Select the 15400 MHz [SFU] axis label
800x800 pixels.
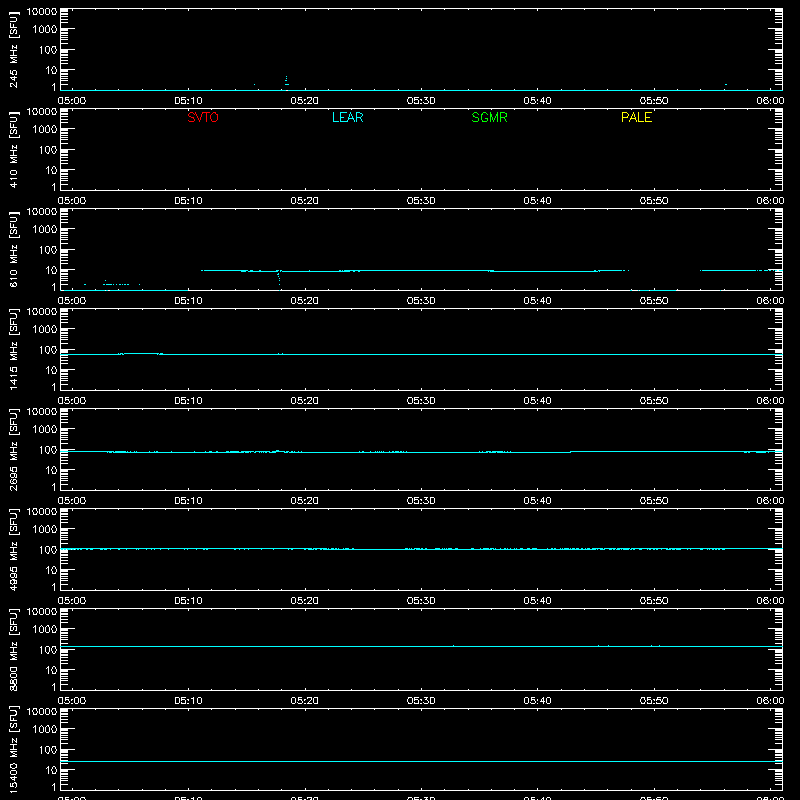13,749
